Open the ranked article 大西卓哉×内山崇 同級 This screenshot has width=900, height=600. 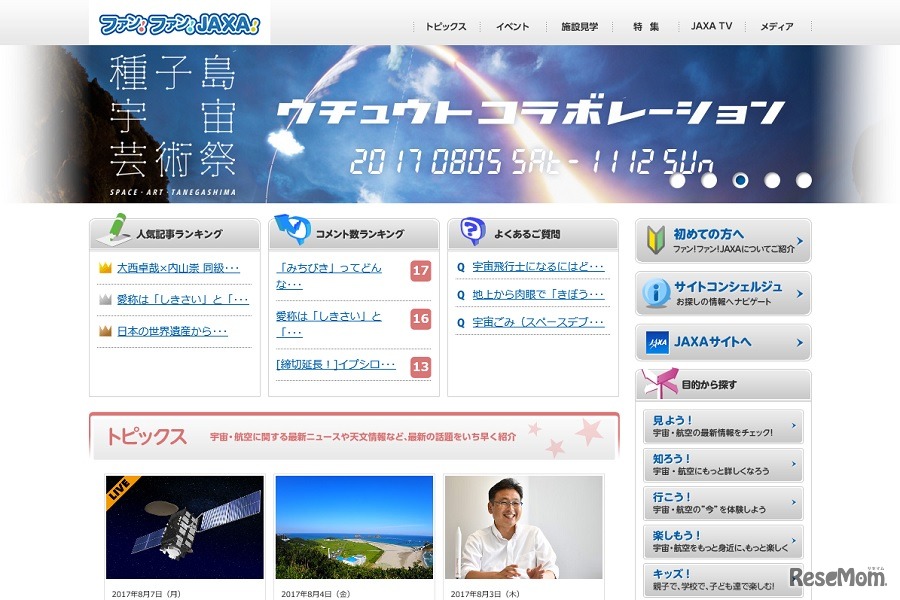point(178,268)
